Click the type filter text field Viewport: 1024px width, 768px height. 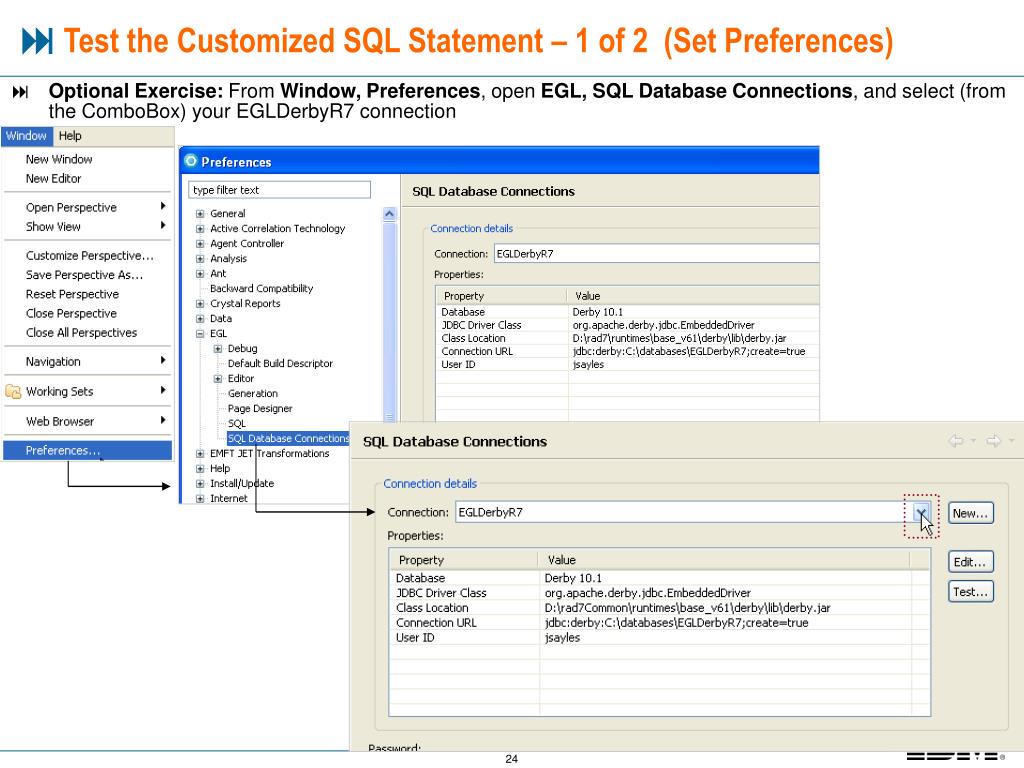279,190
